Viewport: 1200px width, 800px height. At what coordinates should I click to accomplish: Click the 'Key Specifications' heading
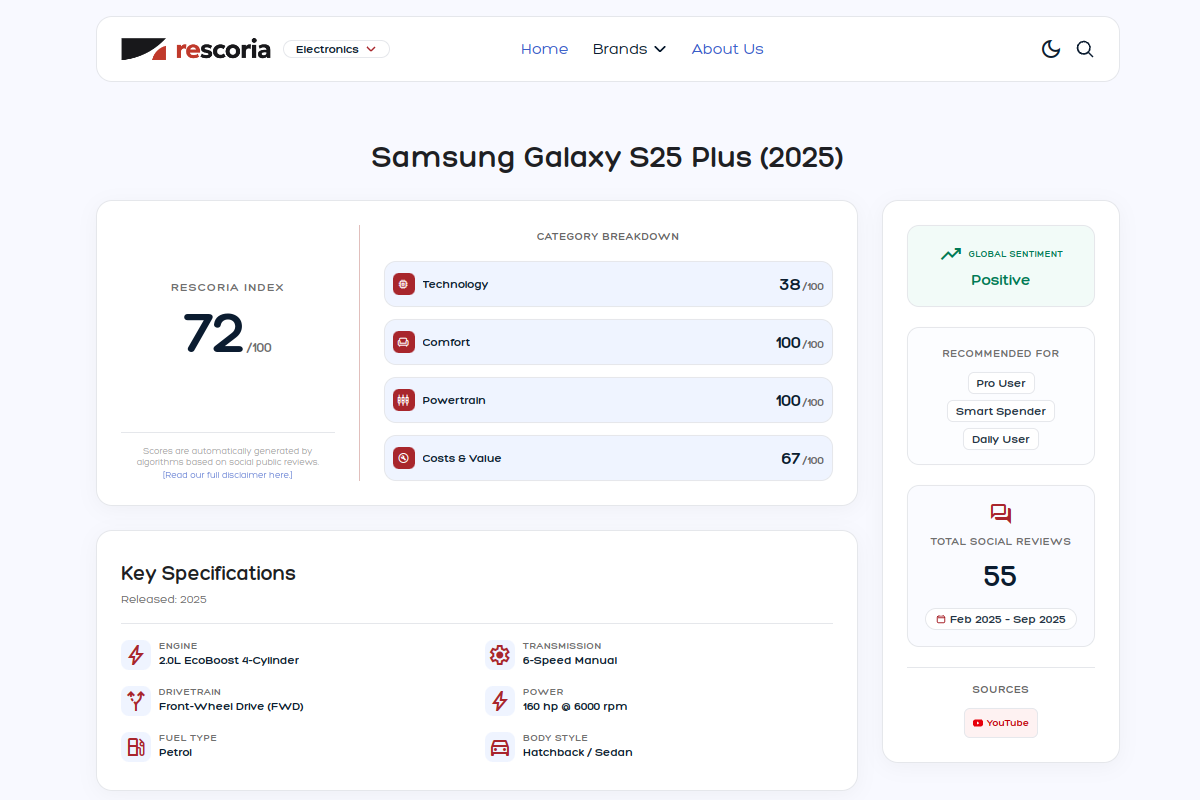click(x=208, y=574)
